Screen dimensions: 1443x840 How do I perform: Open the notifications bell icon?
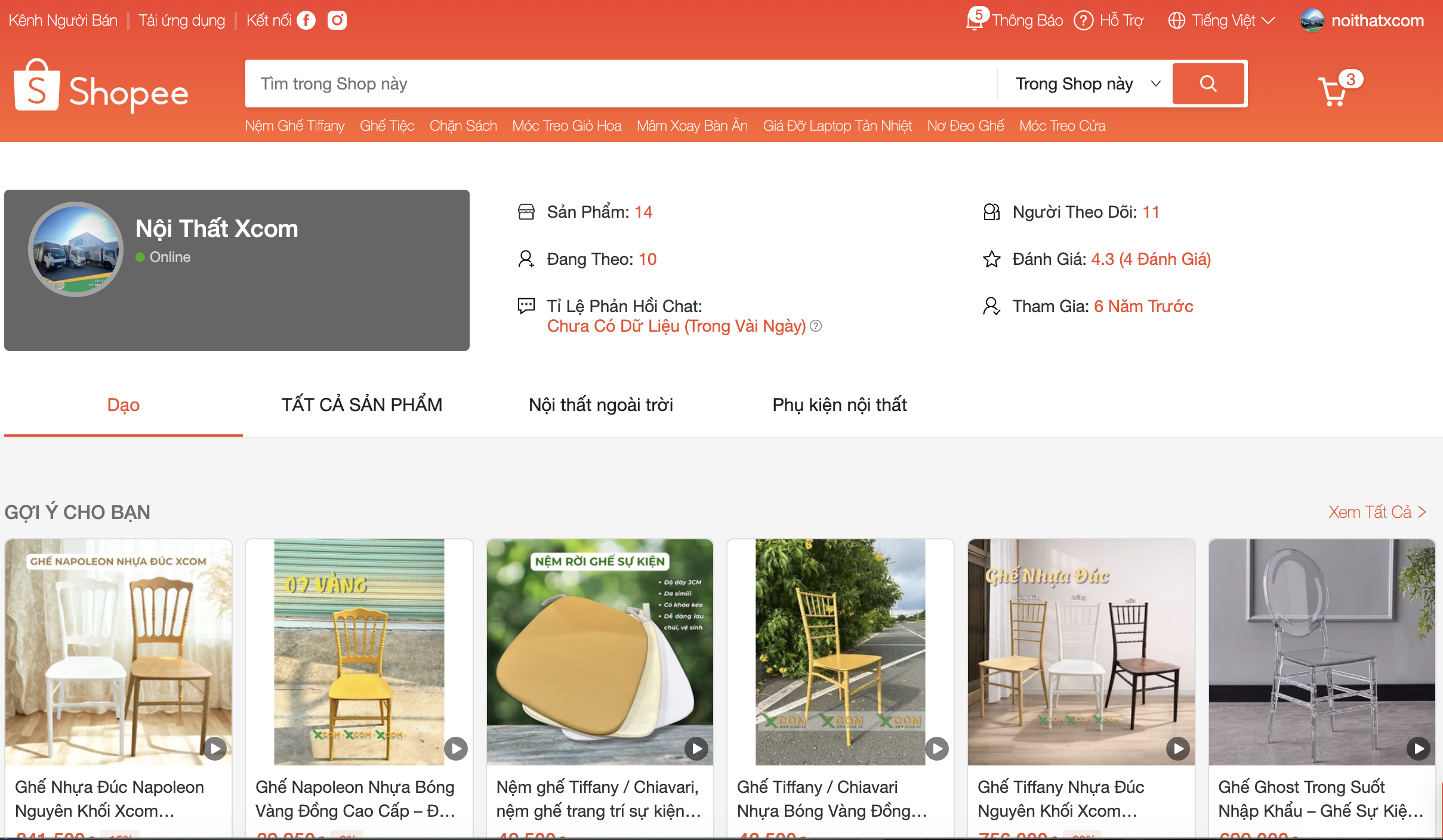[x=975, y=20]
